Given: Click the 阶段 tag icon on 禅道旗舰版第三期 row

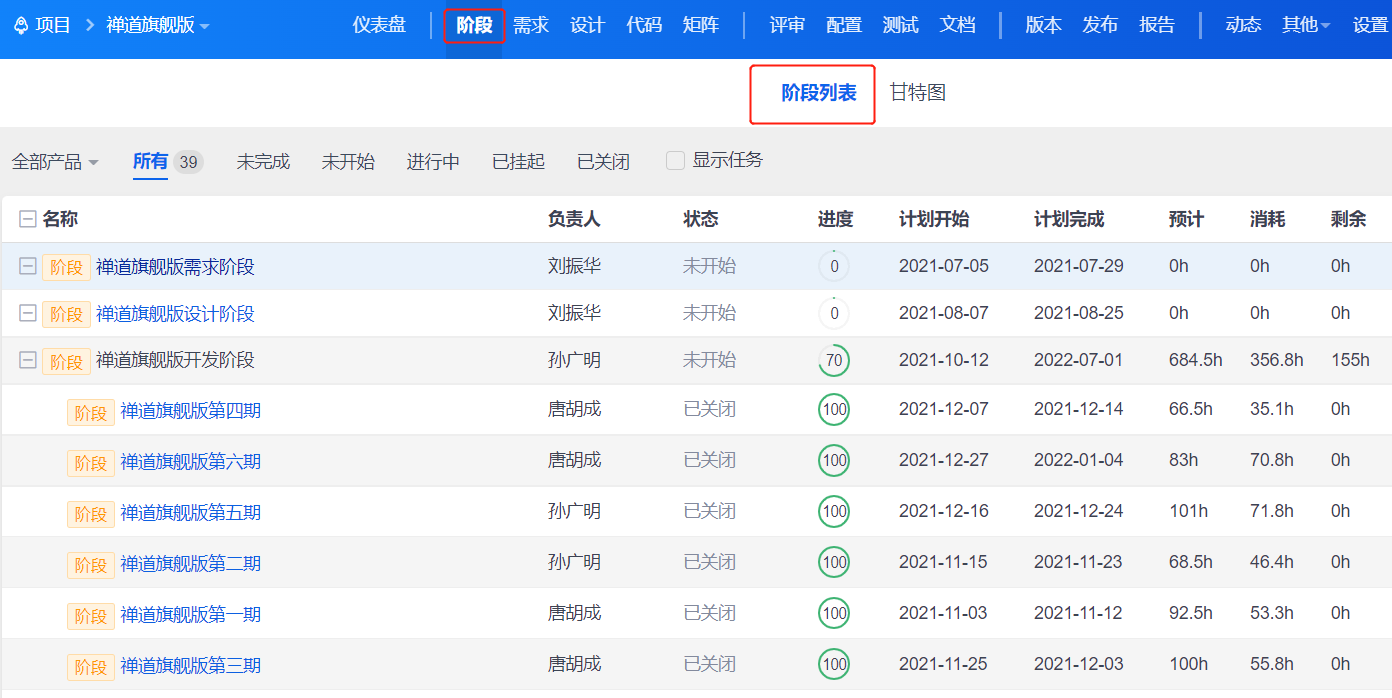Looking at the screenshot, I should click(x=91, y=667).
